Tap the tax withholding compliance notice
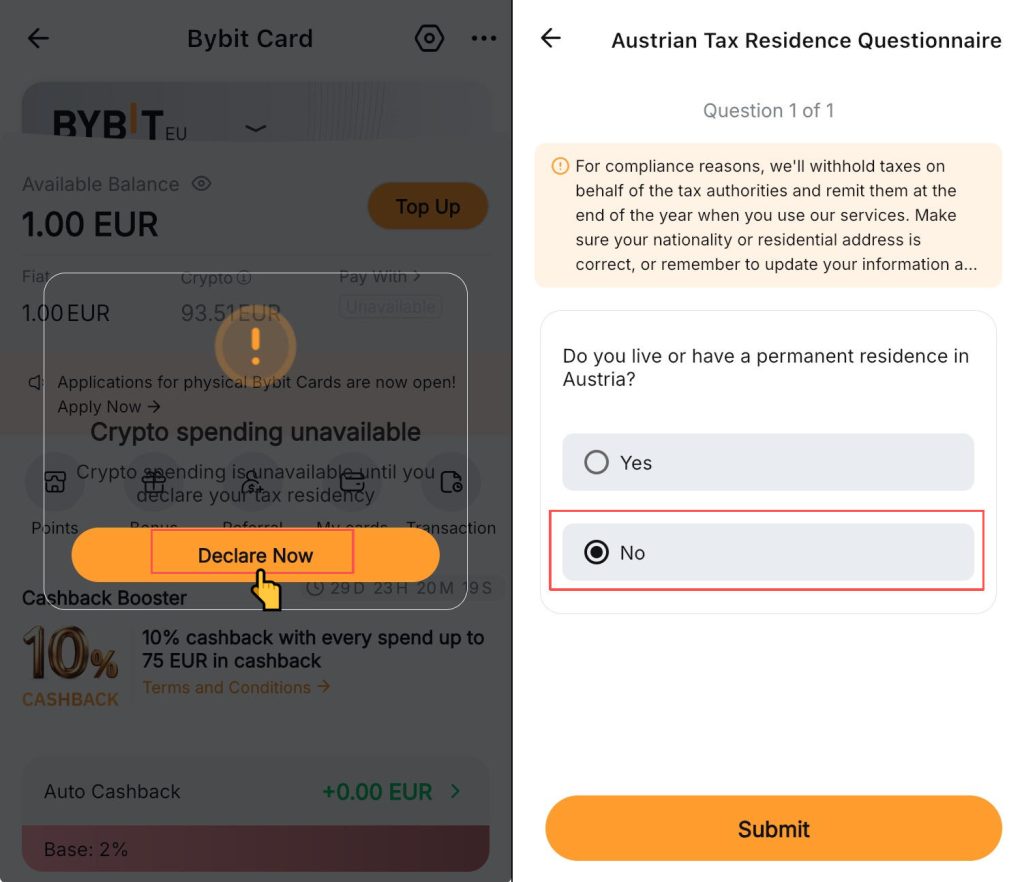 tap(767, 215)
